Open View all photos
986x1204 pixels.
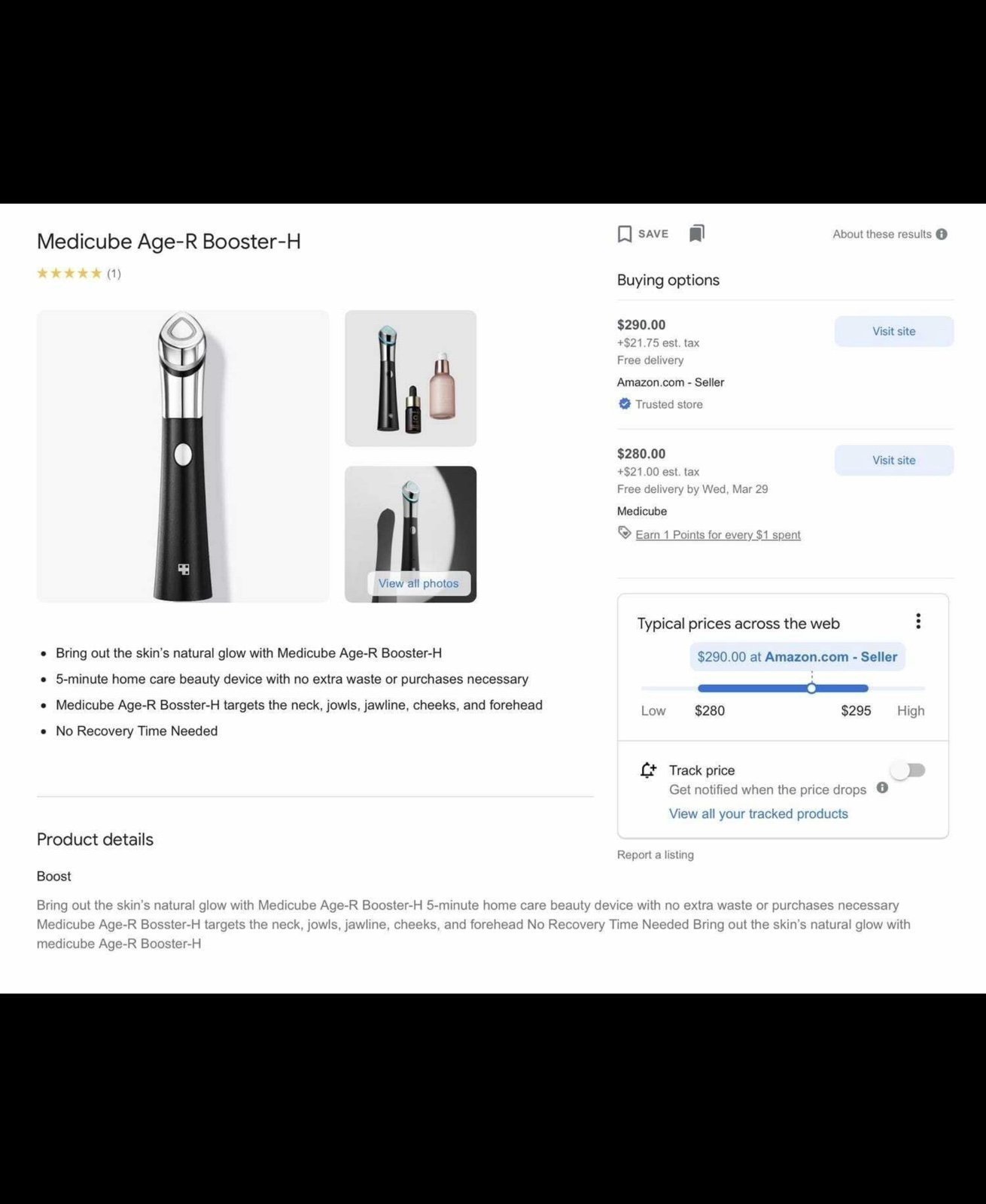click(418, 583)
